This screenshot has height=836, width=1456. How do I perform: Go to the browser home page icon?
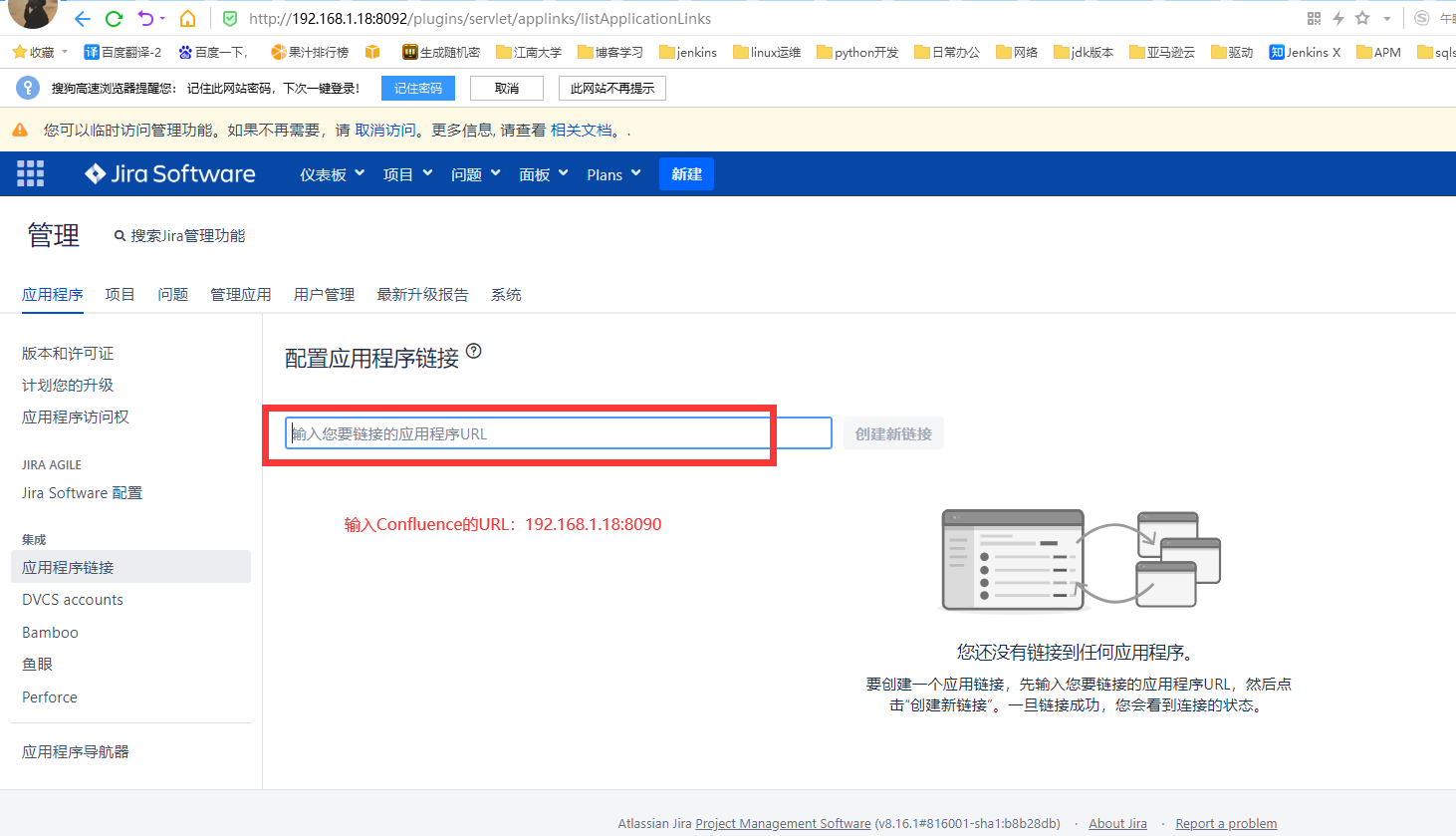point(187,18)
